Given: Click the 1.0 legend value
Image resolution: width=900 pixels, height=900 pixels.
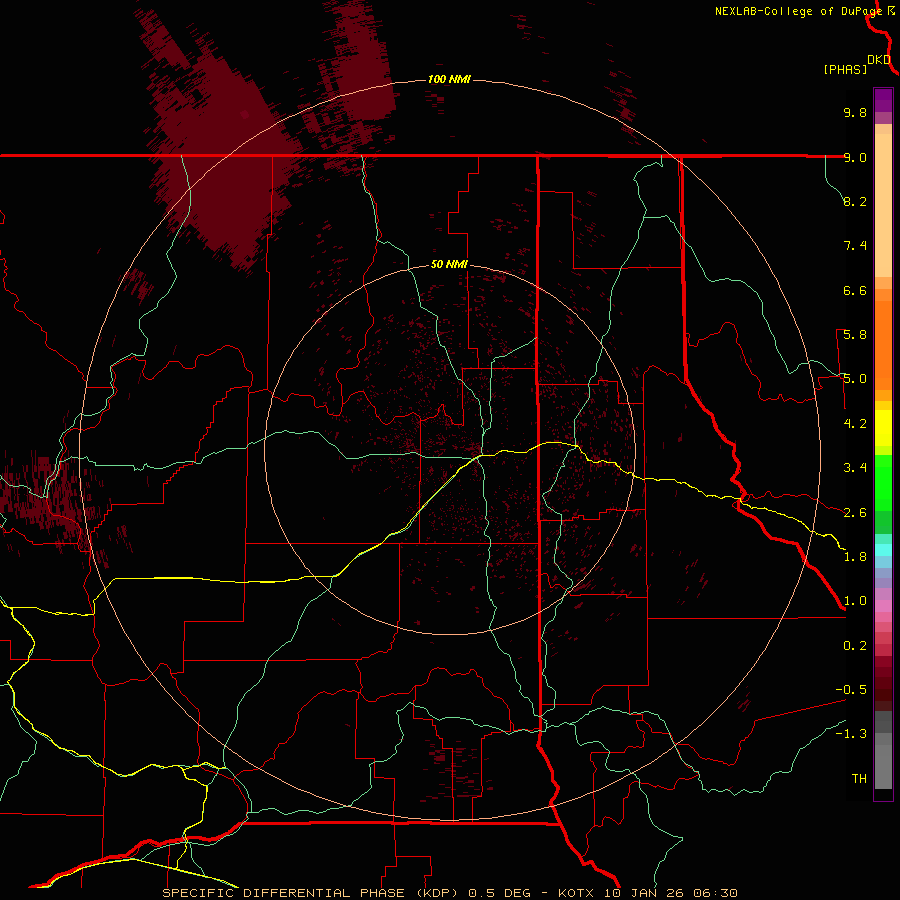Looking at the screenshot, I should tap(855, 601).
